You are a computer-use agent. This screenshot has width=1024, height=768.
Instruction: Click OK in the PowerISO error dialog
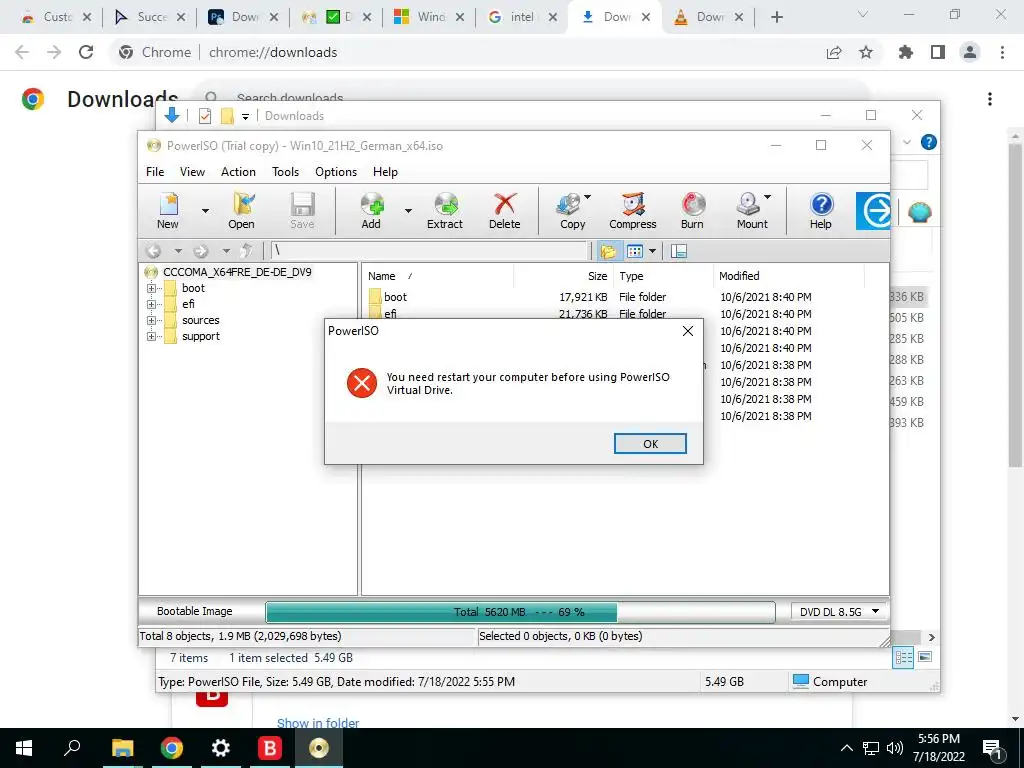650,443
